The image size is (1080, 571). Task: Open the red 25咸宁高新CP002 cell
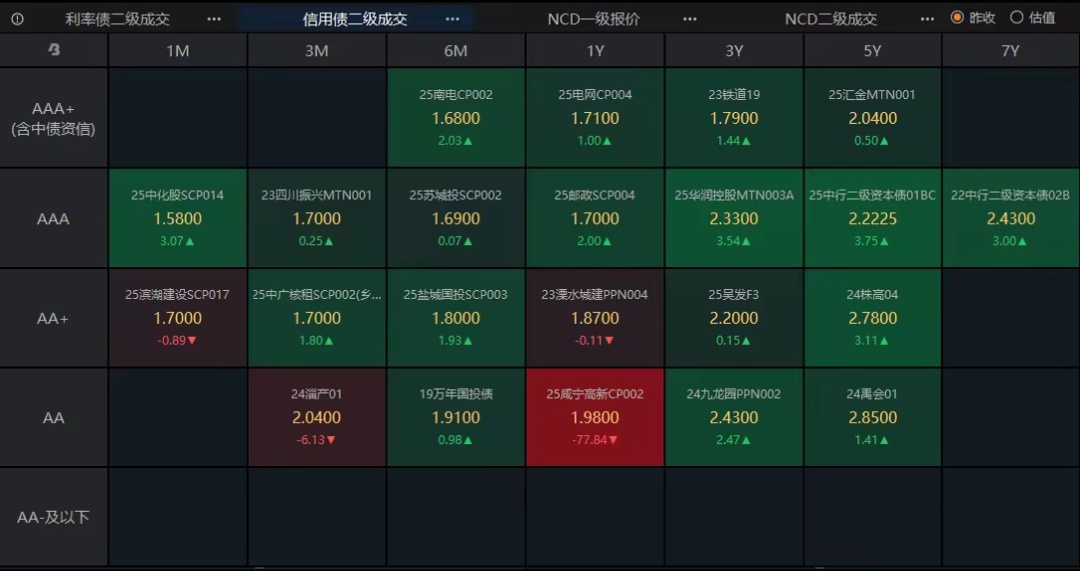[x=595, y=417]
